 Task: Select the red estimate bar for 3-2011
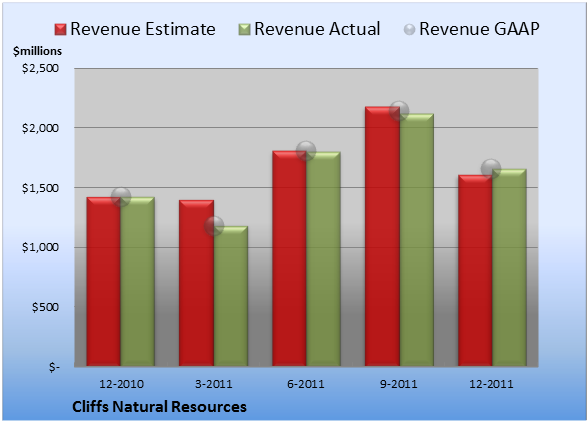tap(196, 283)
